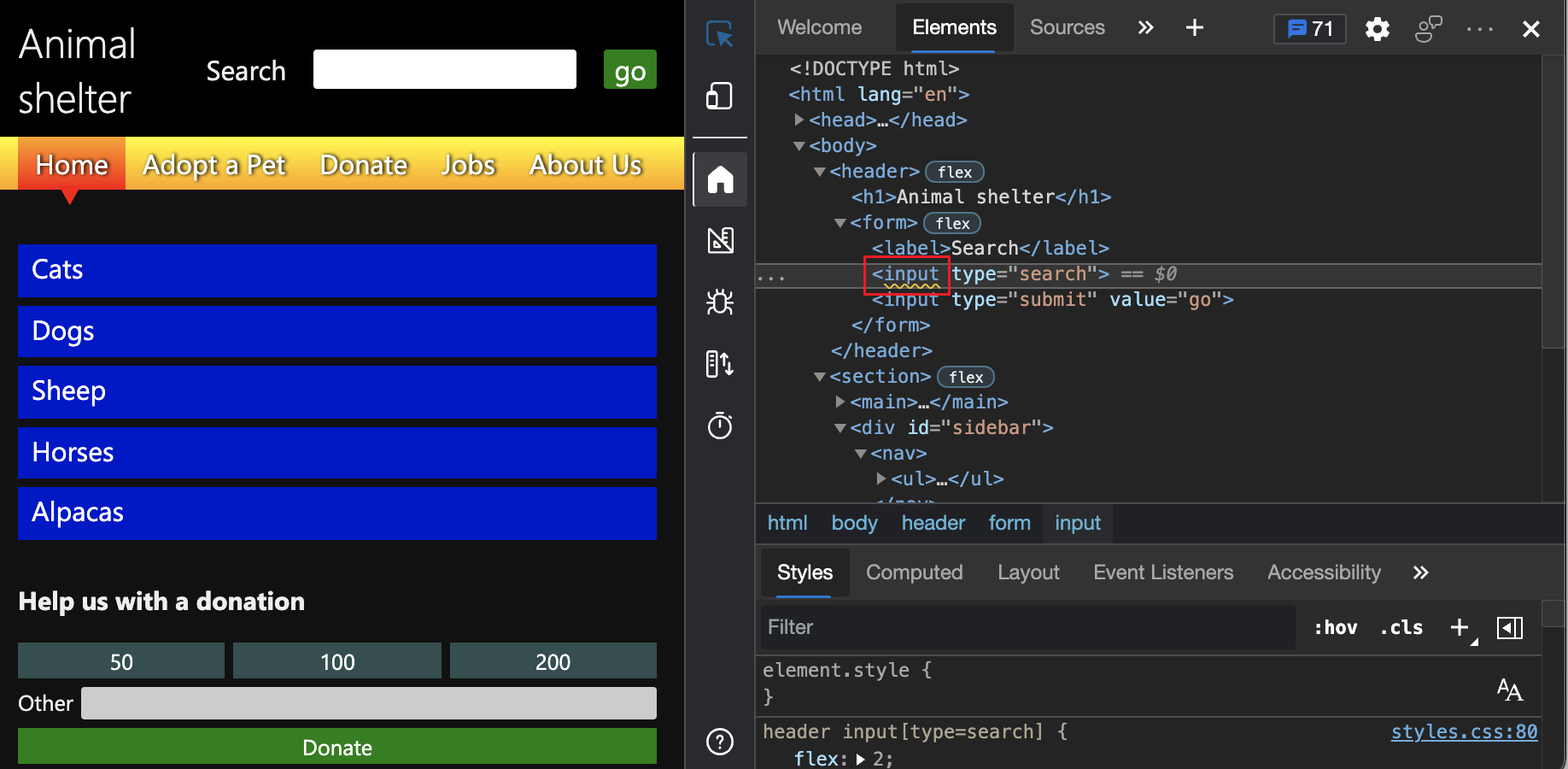The width and height of the screenshot is (1568, 769).
Task: Open the Adopt a Pet navigation link
Action: pos(214,164)
